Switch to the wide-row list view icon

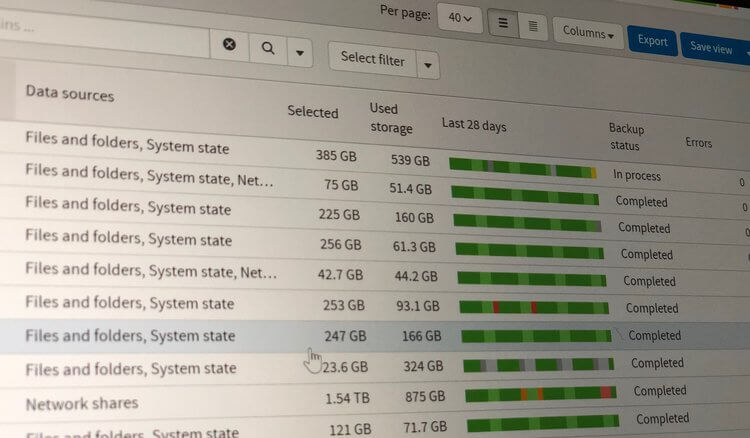click(503, 22)
